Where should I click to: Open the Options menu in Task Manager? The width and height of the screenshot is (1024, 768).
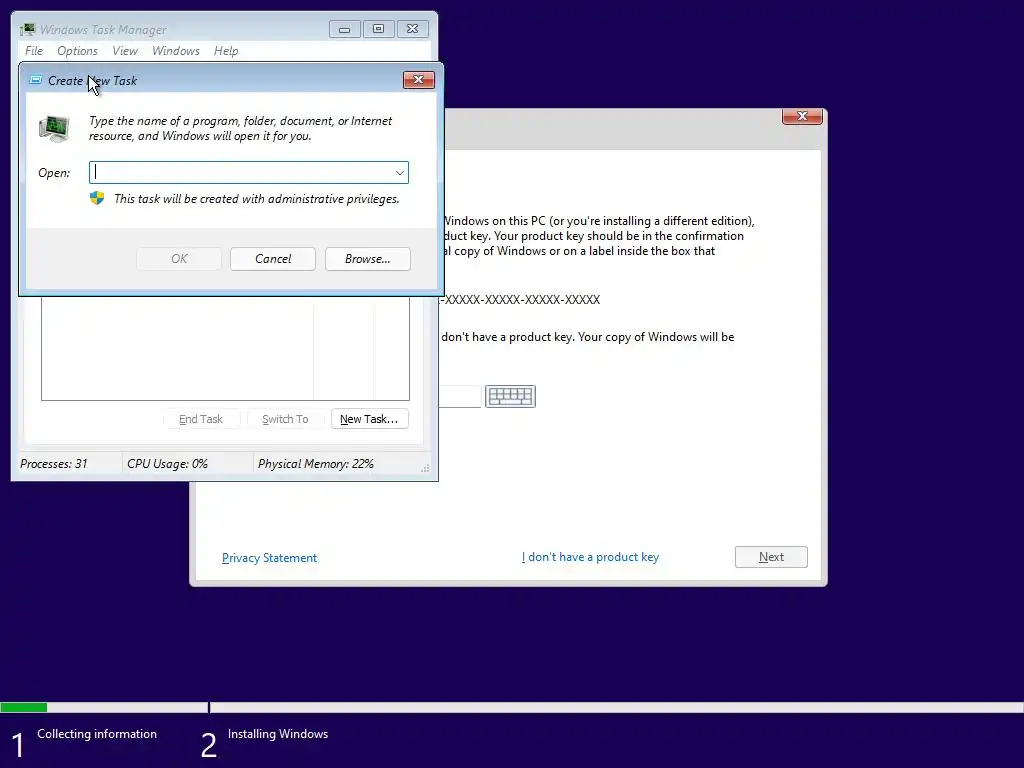pyautogui.click(x=77, y=51)
